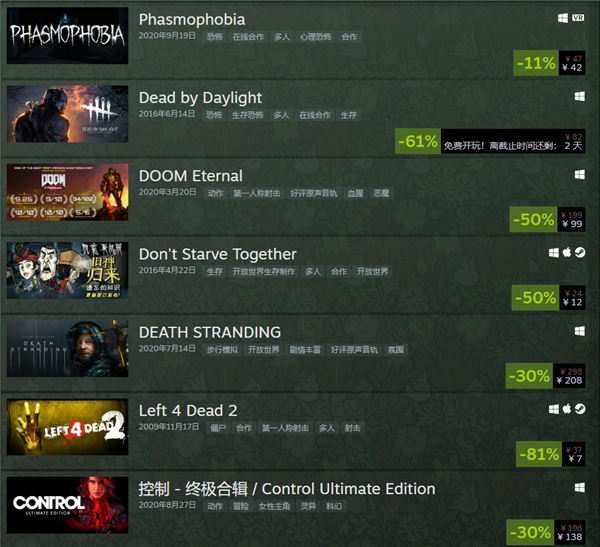Click Windows platform icon beside Phasmophobia
The height and width of the screenshot is (547, 600).
(x=563, y=18)
